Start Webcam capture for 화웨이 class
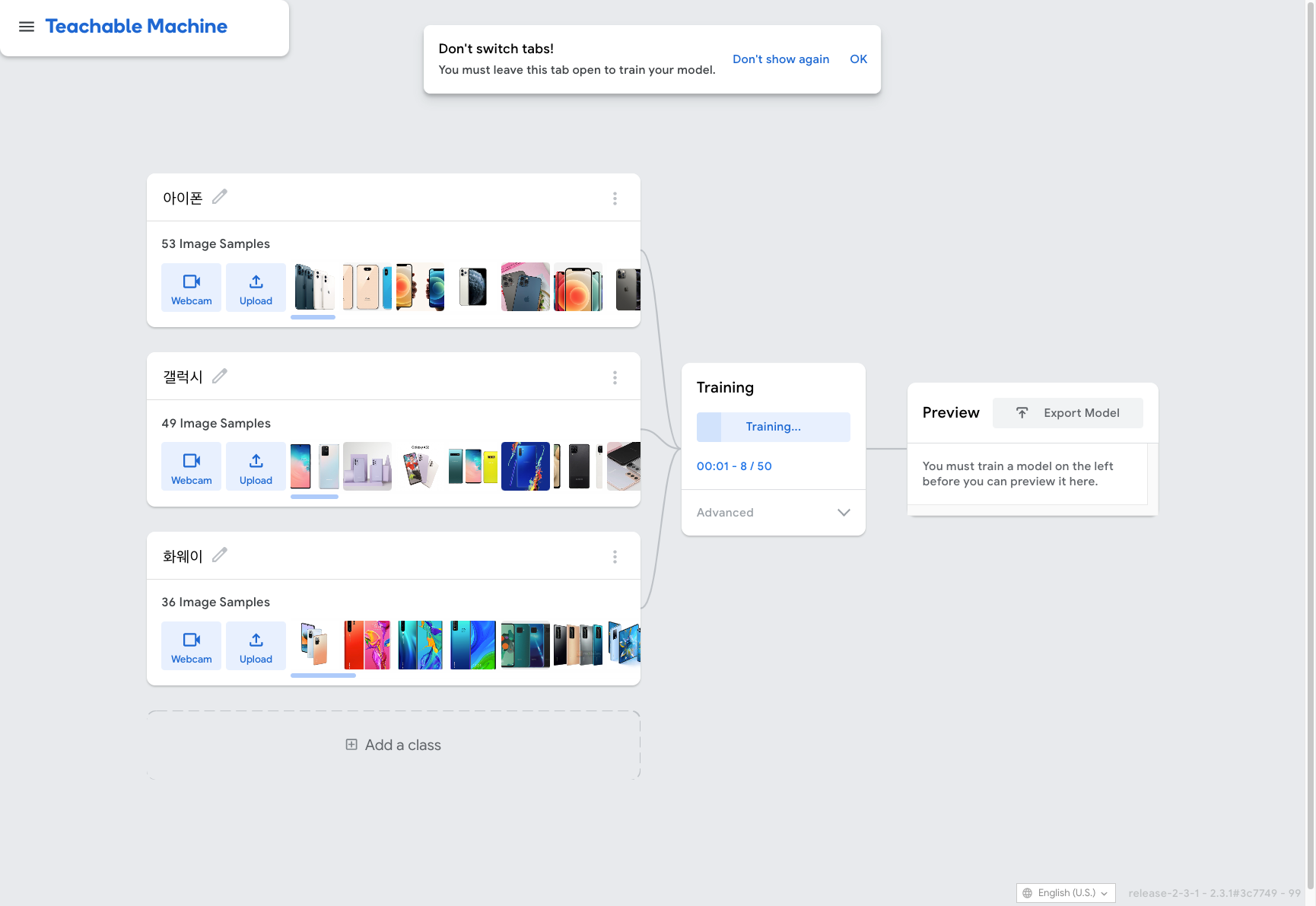The image size is (1316, 906). (x=192, y=646)
